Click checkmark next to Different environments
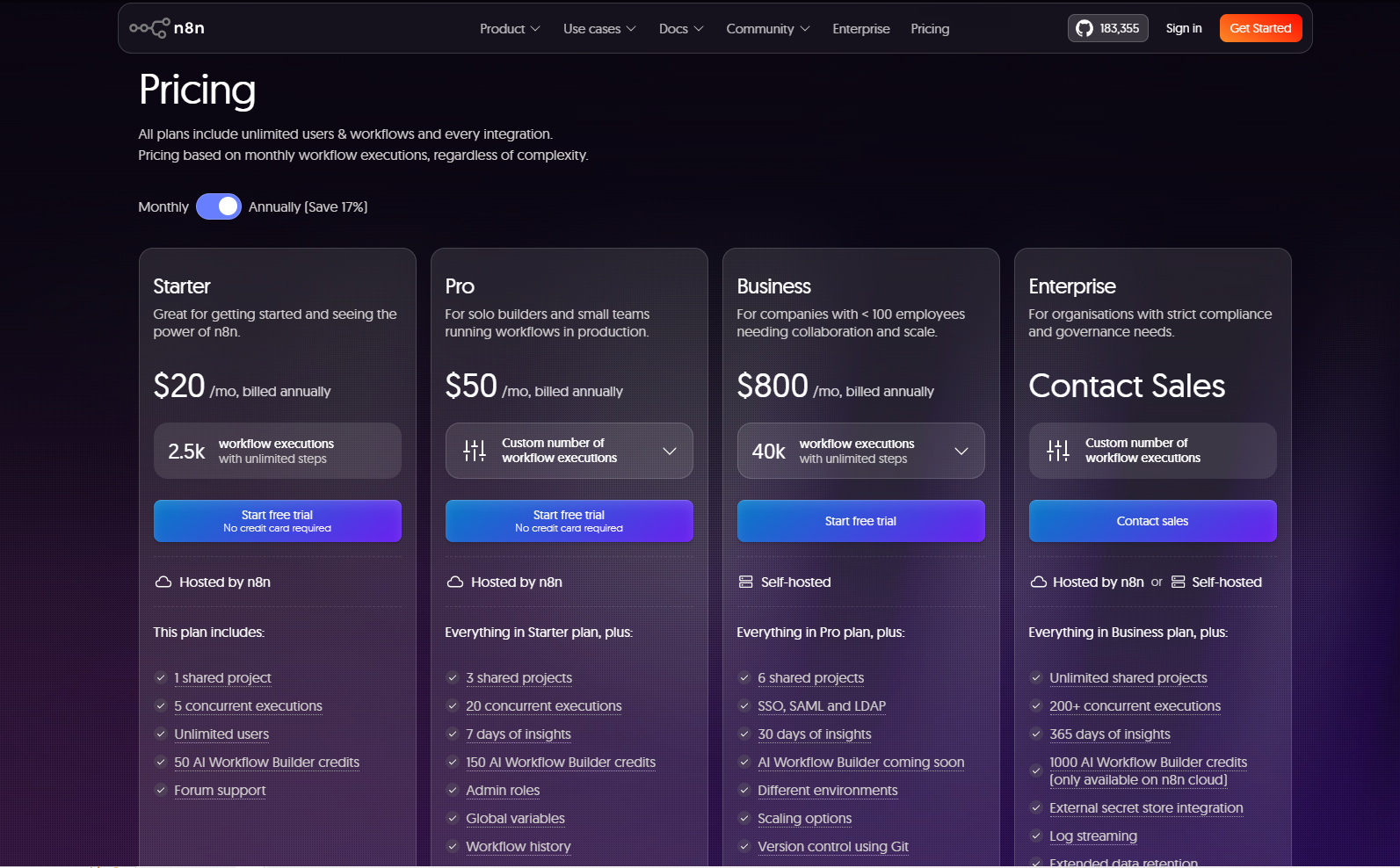 coord(744,790)
